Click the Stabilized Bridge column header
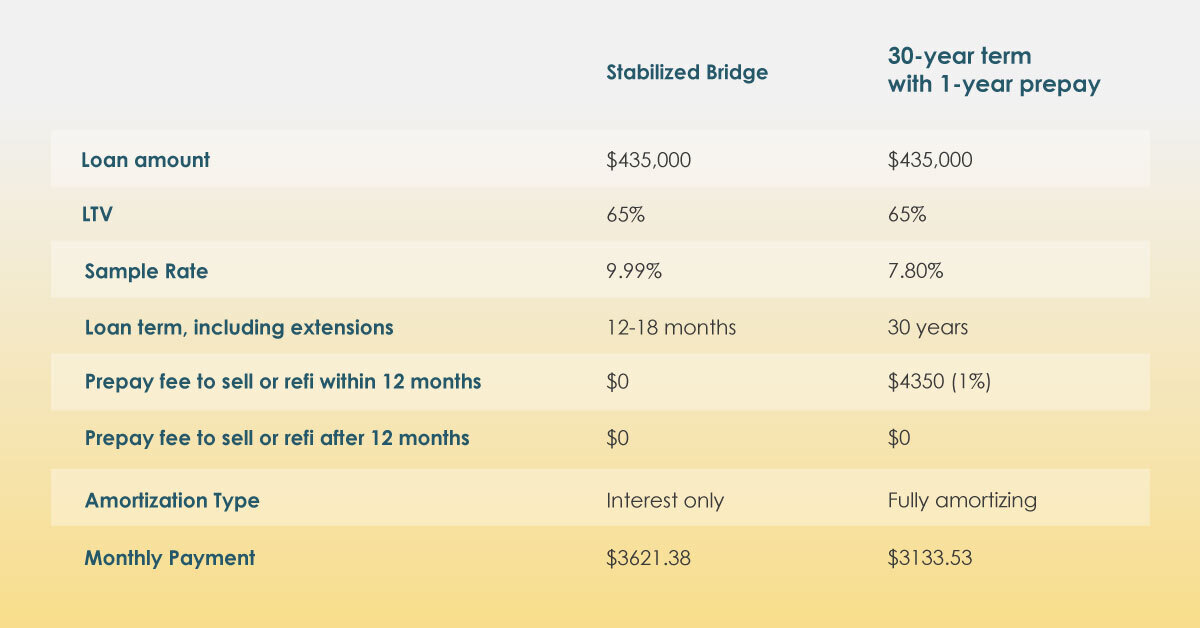 687,73
